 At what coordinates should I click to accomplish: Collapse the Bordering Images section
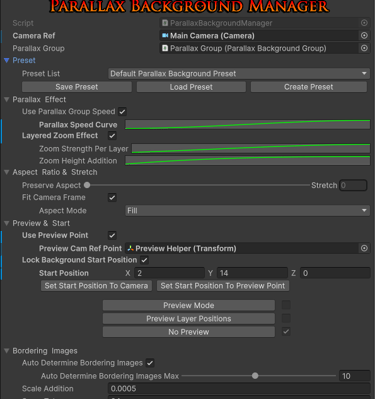[6, 351]
